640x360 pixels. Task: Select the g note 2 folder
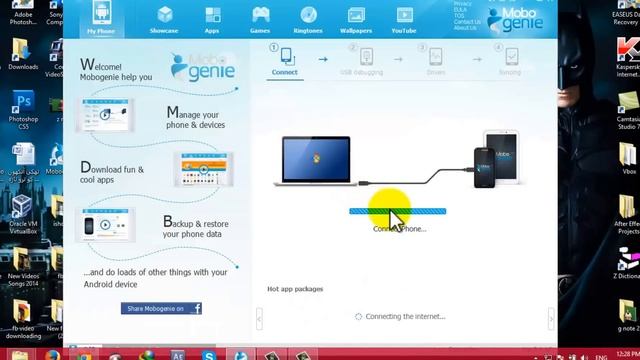628,315
